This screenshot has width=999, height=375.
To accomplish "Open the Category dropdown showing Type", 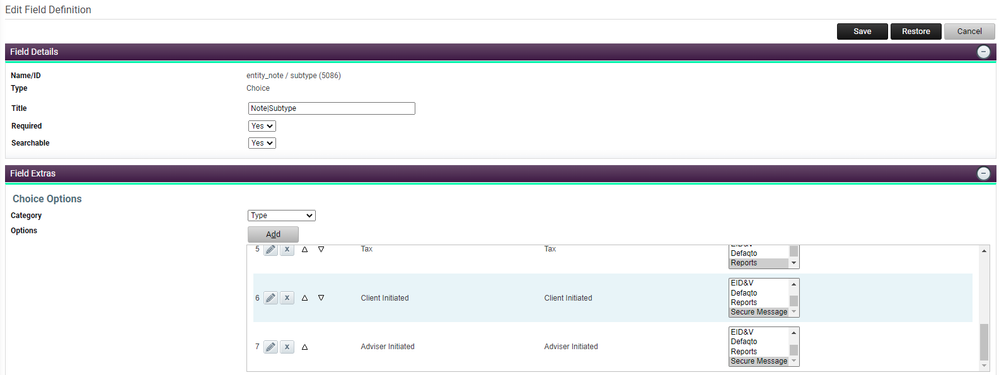I will (x=282, y=215).
